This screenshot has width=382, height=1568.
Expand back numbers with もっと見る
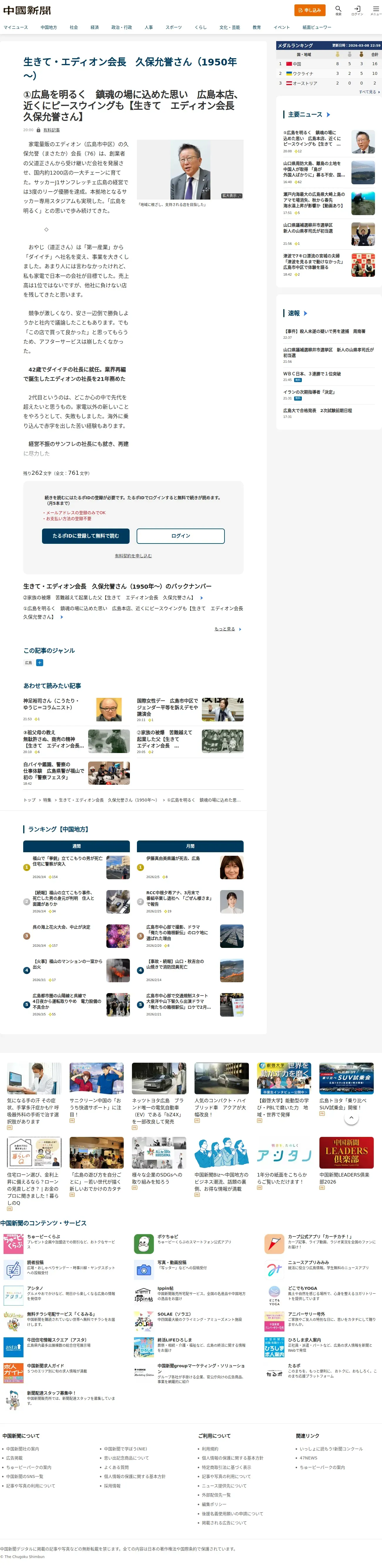tap(227, 629)
